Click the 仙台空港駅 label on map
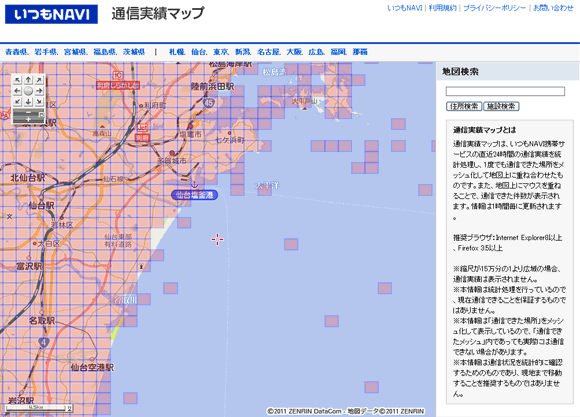 (92, 367)
